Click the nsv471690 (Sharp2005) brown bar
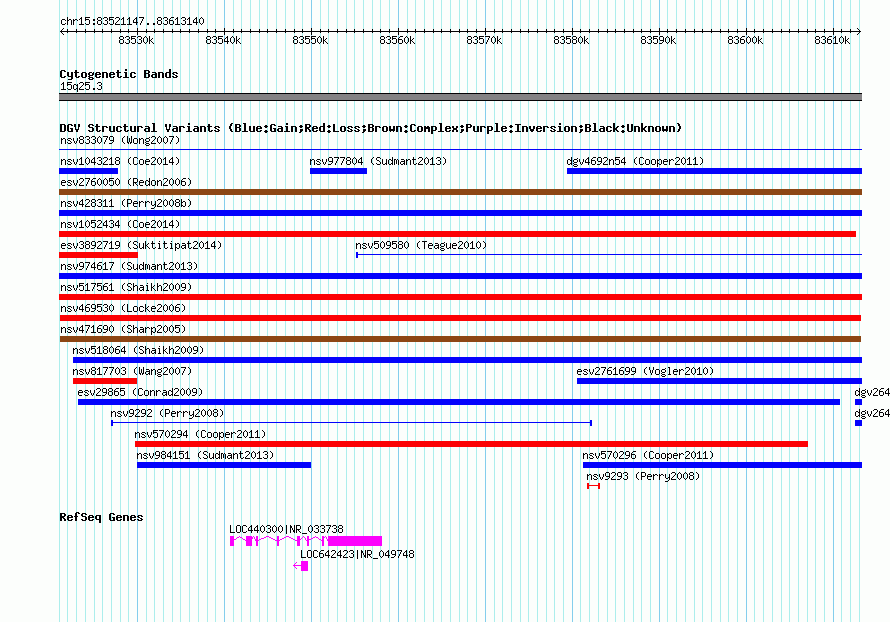This screenshot has width=890, height=622. 460,339
